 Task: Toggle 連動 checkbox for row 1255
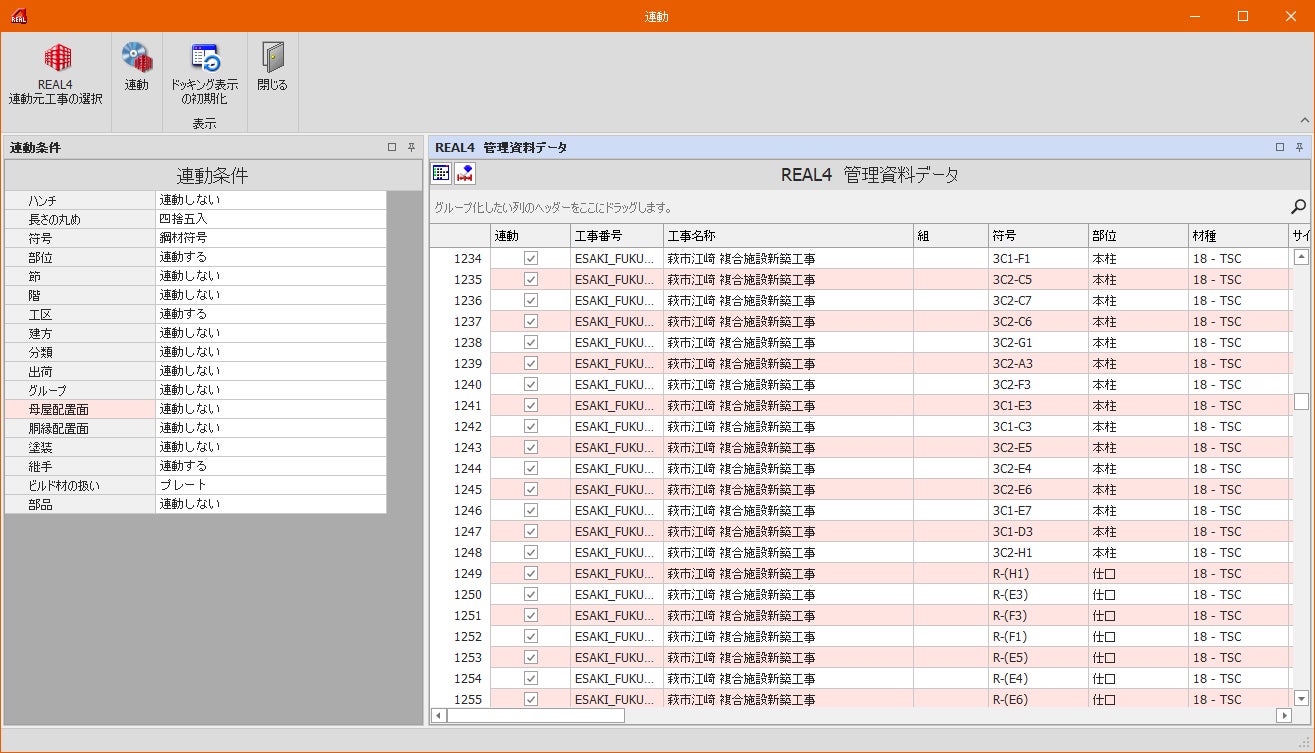point(531,699)
